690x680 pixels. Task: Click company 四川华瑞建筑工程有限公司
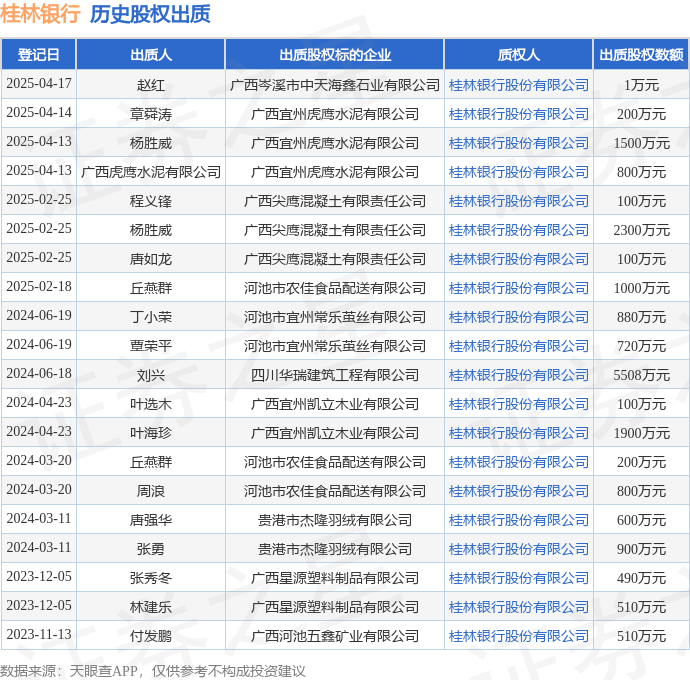pyautogui.click(x=335, y=375)
